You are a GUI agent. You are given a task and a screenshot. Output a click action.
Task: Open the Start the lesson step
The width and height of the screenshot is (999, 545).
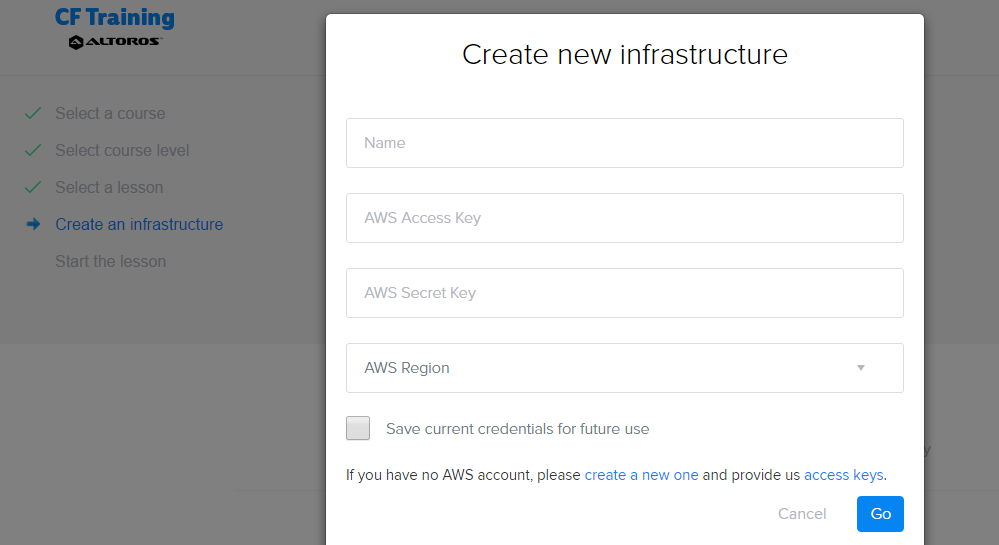110,261
